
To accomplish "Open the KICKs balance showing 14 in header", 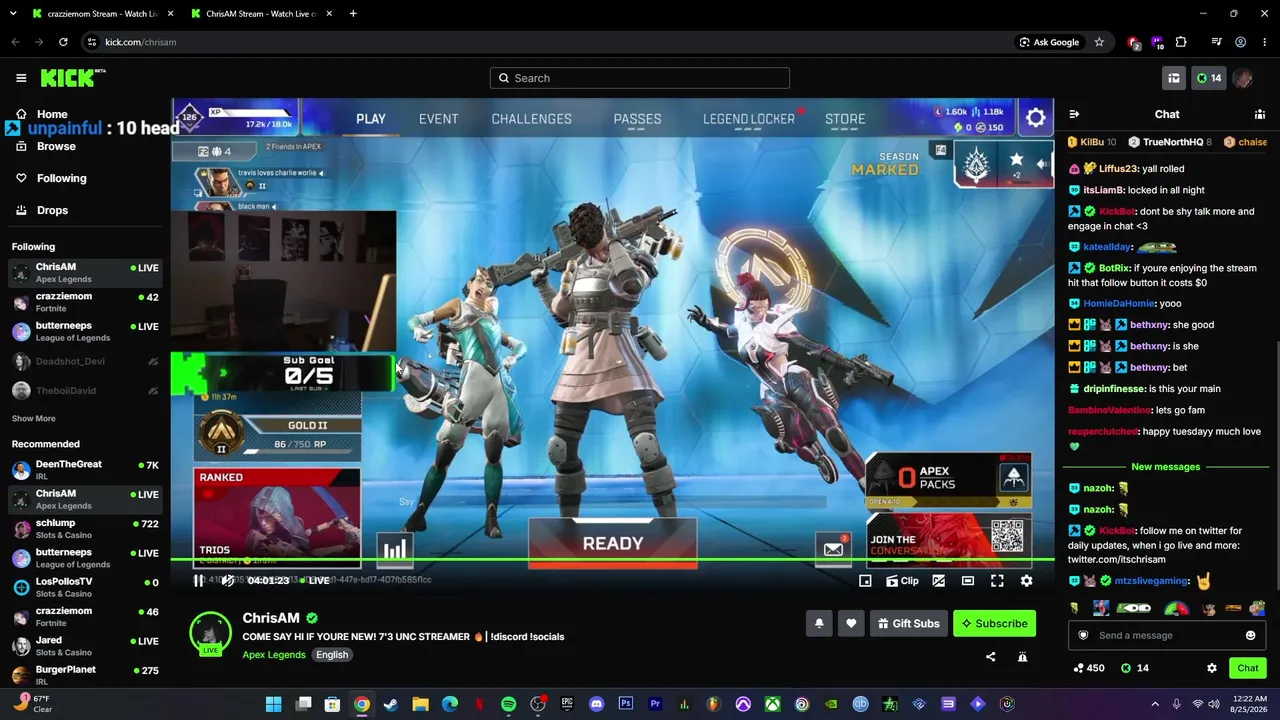I will coord(1209,78).
